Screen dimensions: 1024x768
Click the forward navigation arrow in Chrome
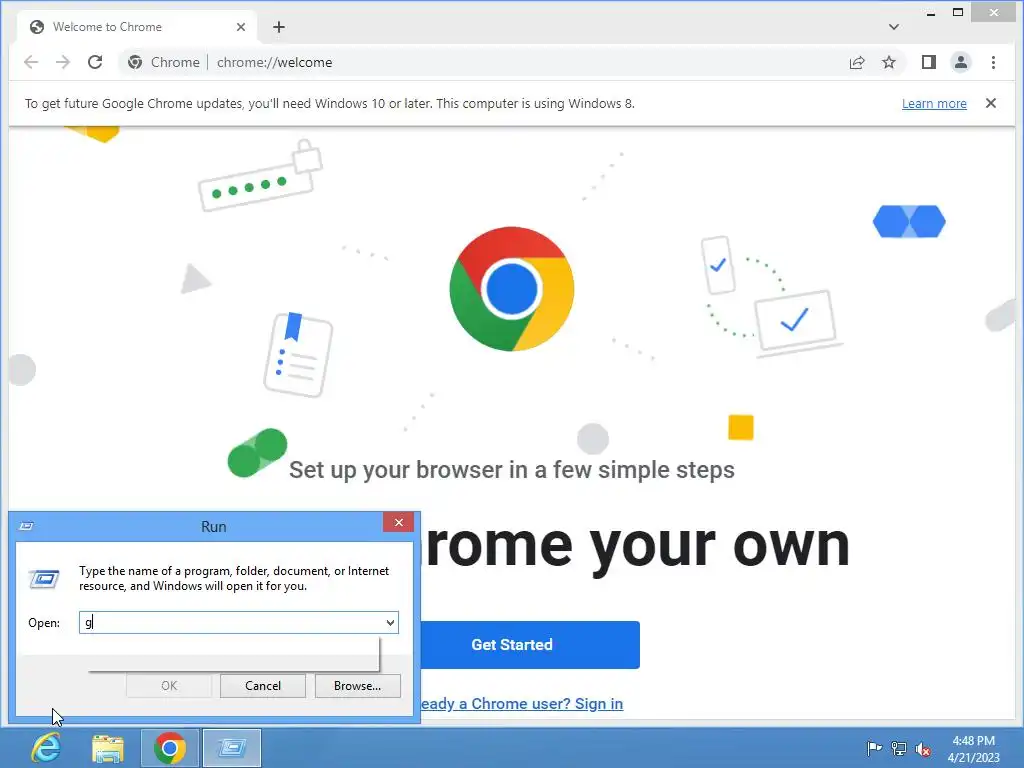[63, 62]
